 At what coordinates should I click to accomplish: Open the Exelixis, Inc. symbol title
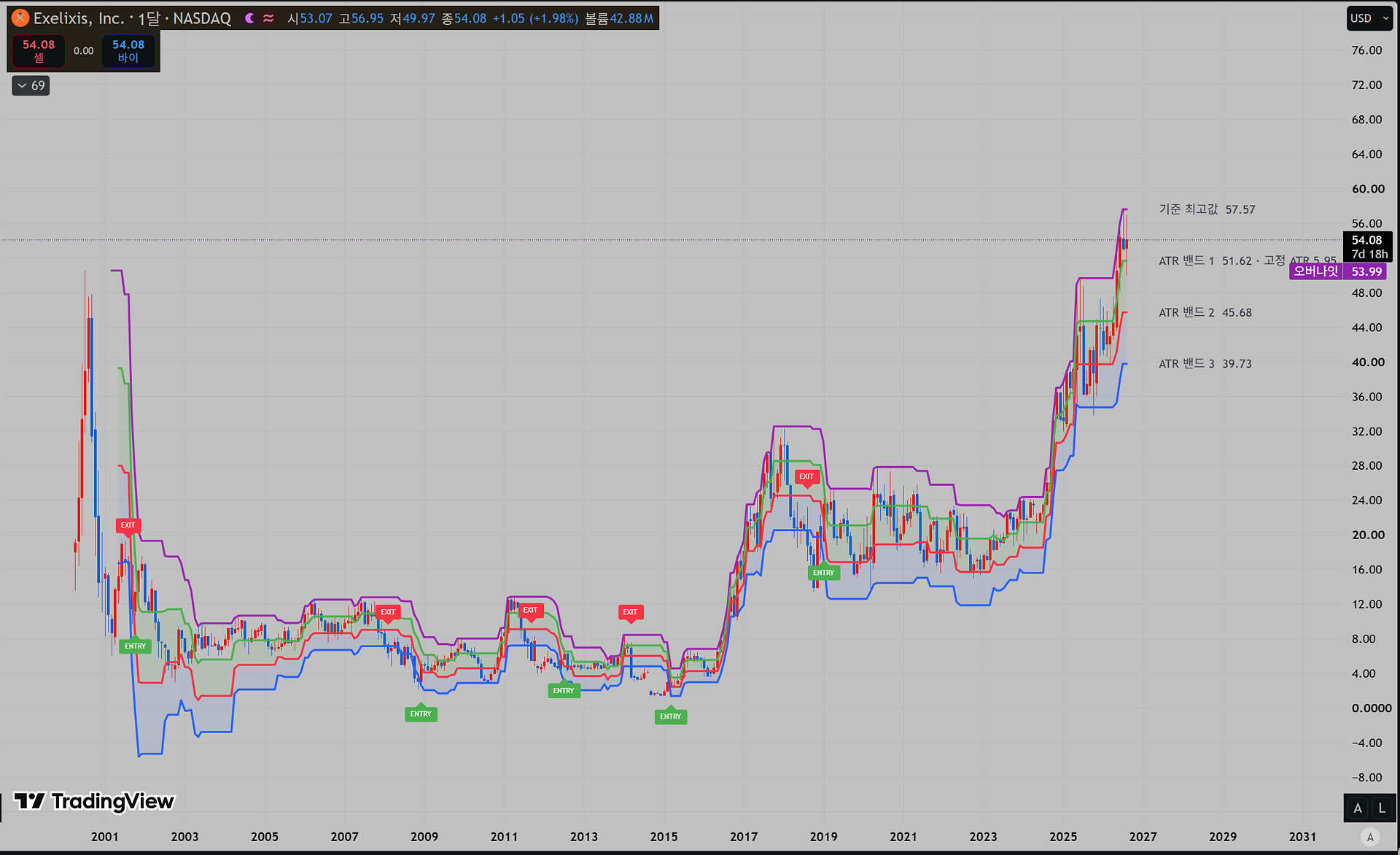(79, 18)
